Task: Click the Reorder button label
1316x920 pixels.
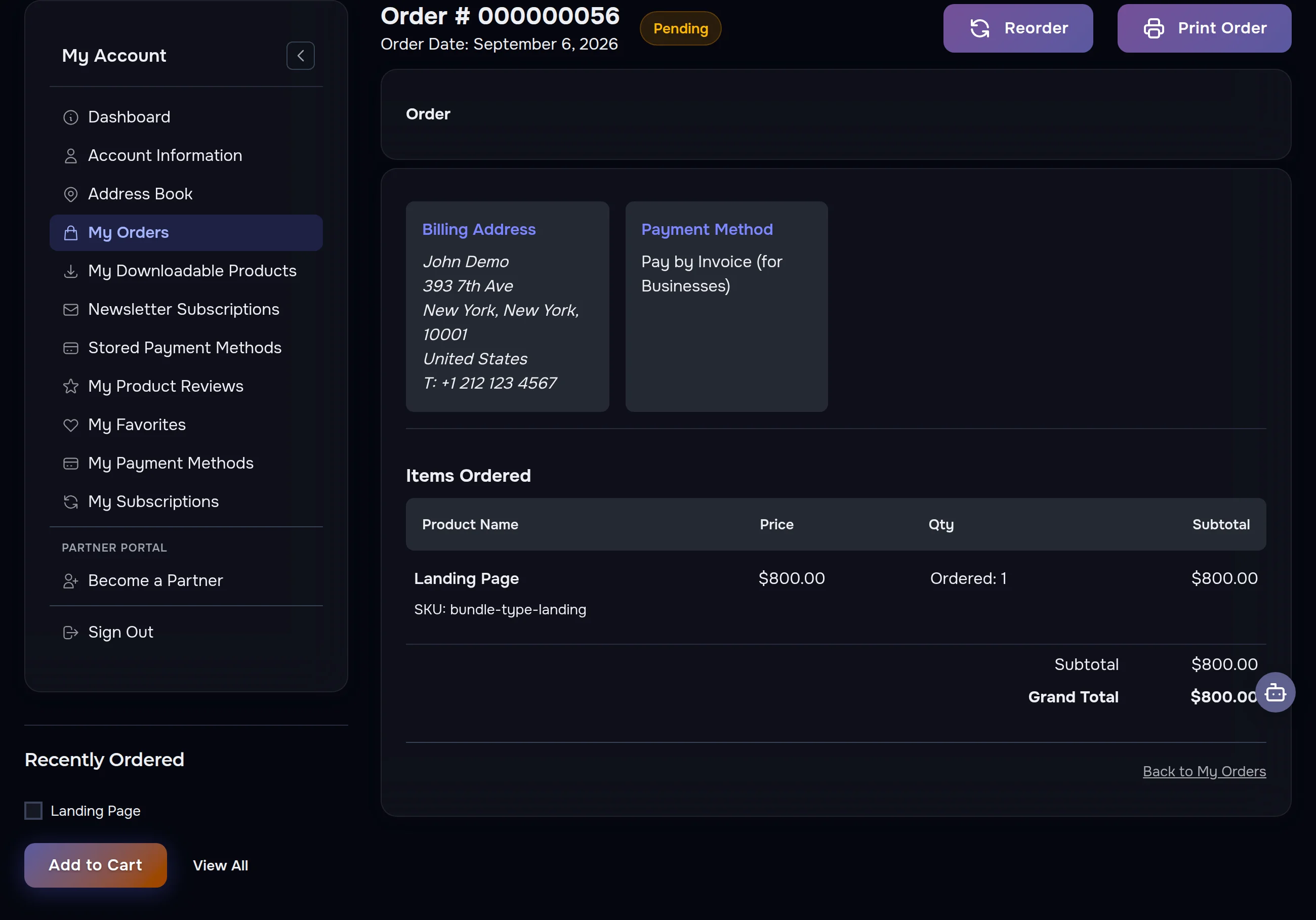Action: [1036, 28]
